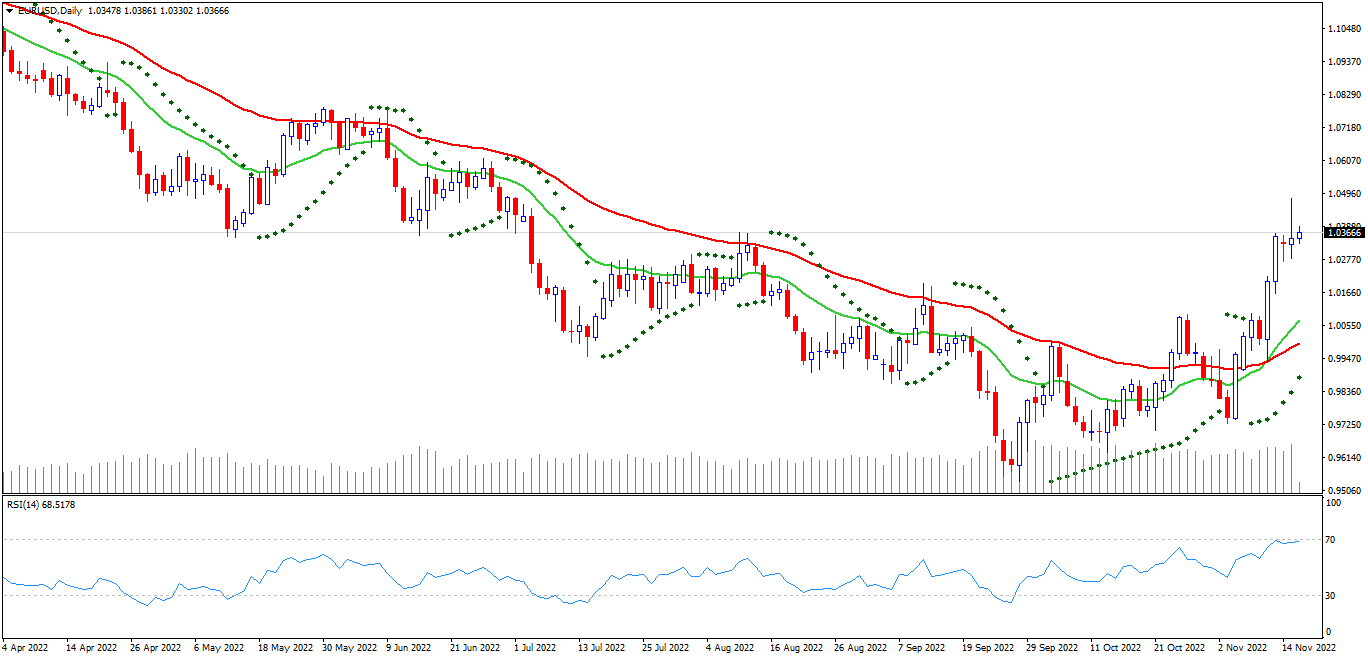Click the 0.96140 price axis label
The width and height of the screenshot is (1368, 659).
click(x=1344, y=457)
